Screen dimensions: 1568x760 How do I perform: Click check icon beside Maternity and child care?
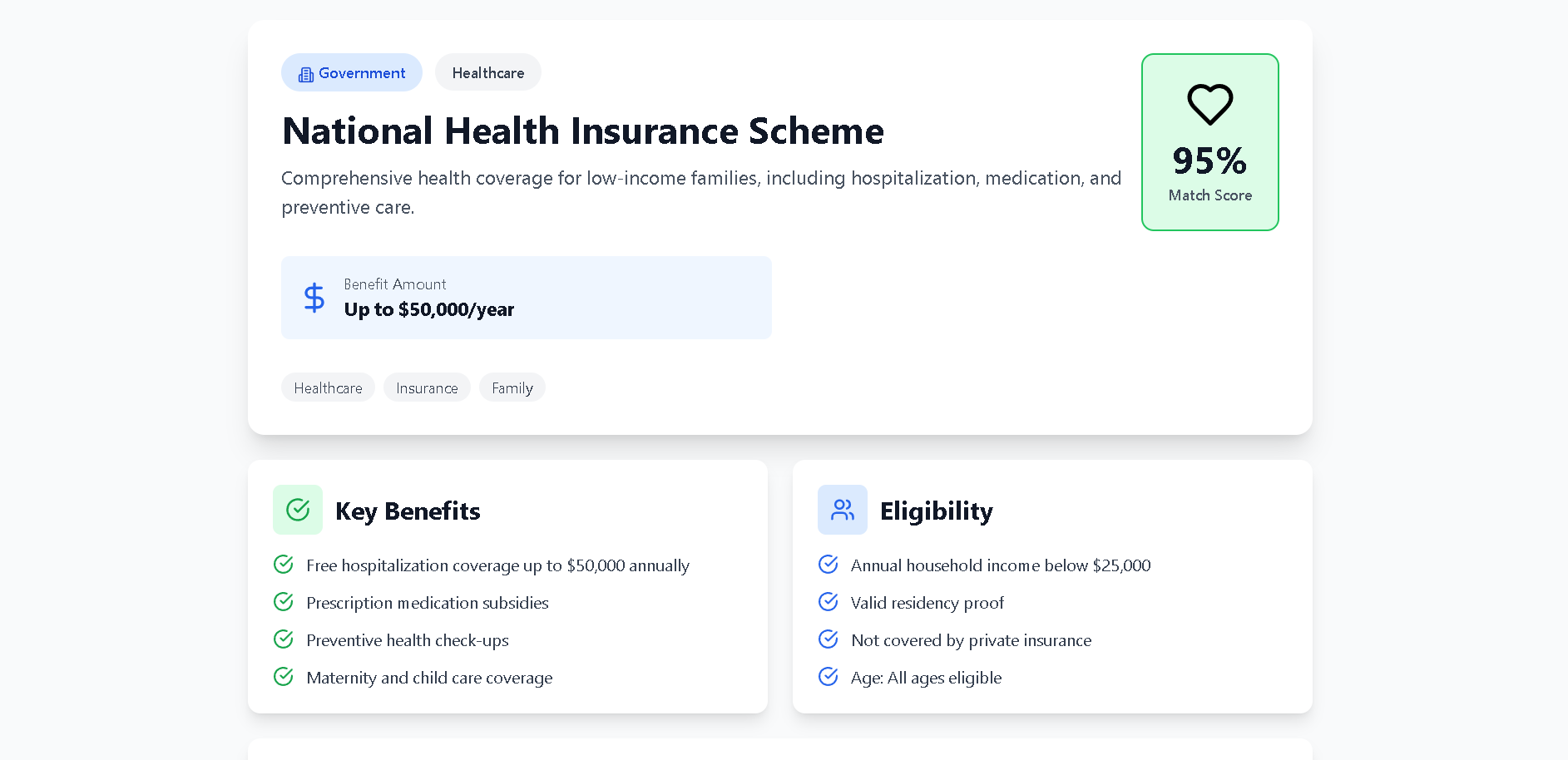pos(284,677)
